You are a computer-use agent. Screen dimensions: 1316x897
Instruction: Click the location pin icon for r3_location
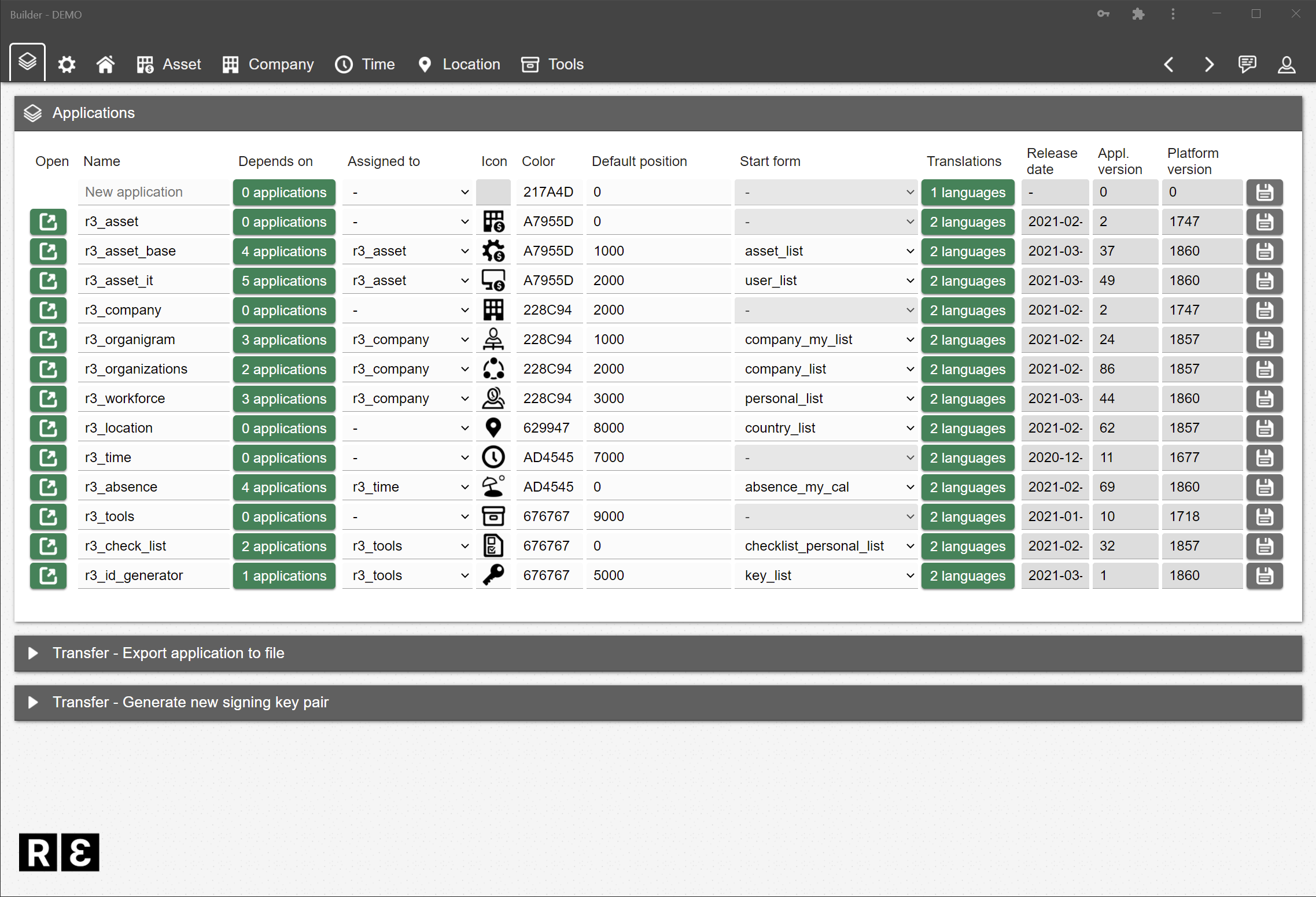click(493, 427)
